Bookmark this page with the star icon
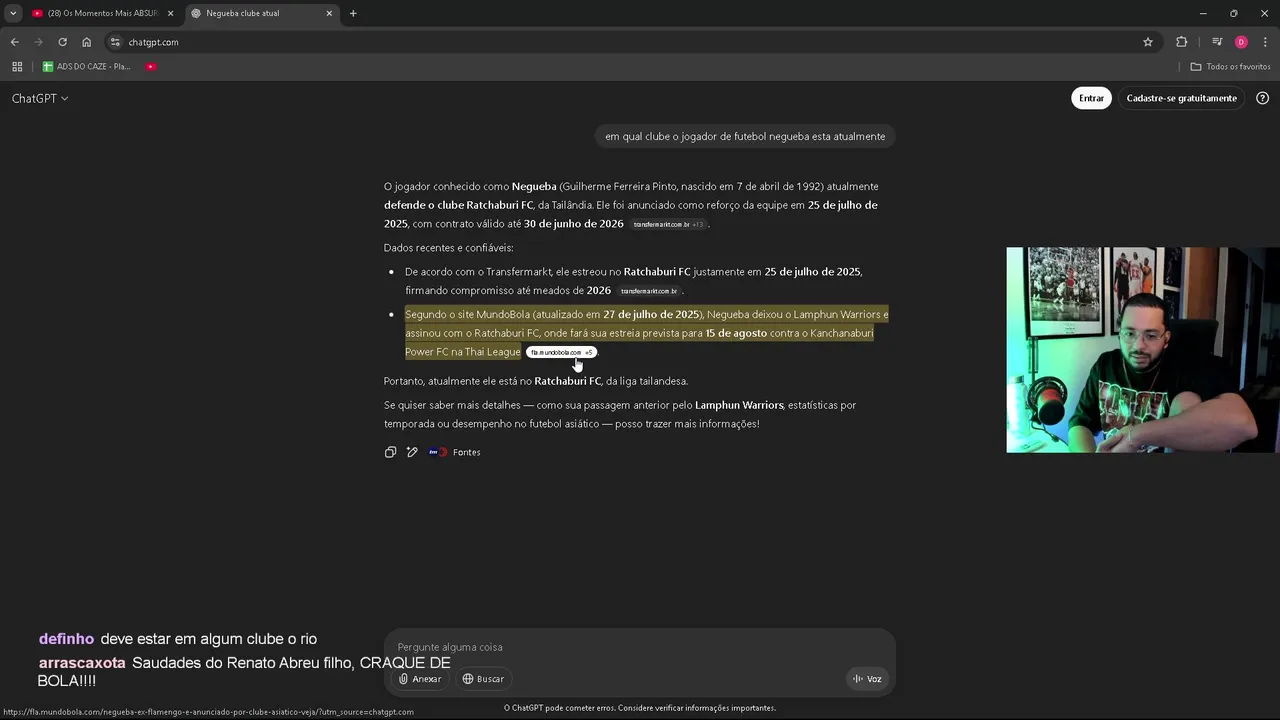Image resolution: width=1280 pixels, height=720 pixels. [1148, 42]
